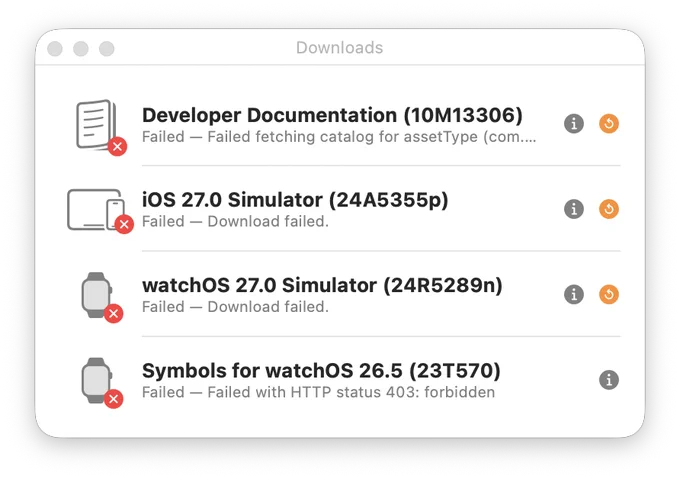
Task: Minimize the Downloads window
Action: (81, 49)
